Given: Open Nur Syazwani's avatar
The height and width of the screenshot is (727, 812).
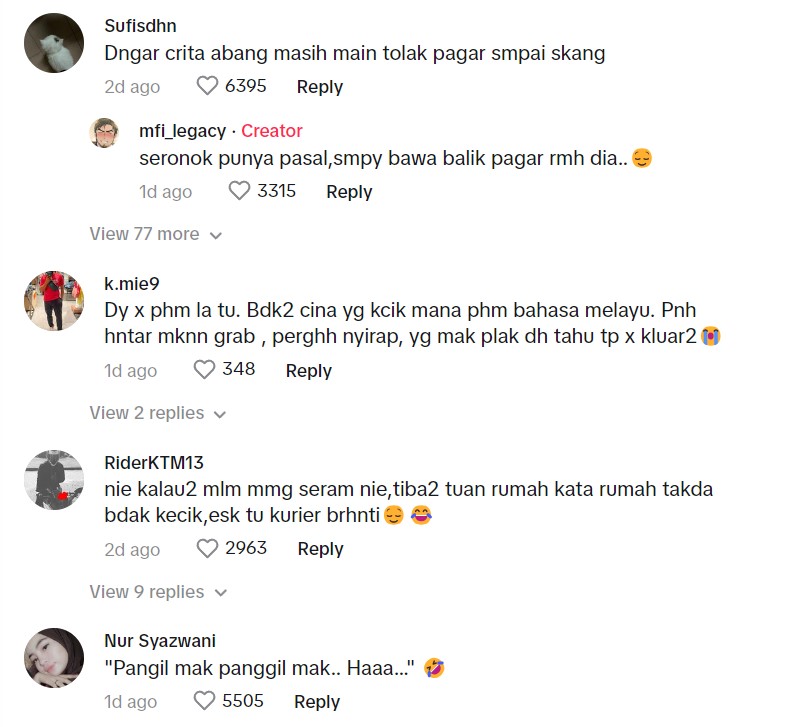Looking at the screenshot, I should [x=54, y=658].
